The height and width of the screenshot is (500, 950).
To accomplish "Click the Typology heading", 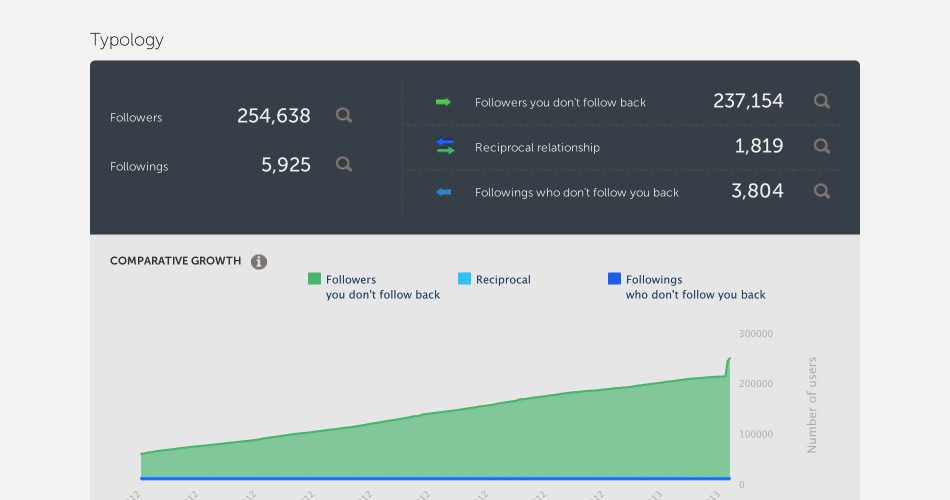I will (x=127, y=40).
